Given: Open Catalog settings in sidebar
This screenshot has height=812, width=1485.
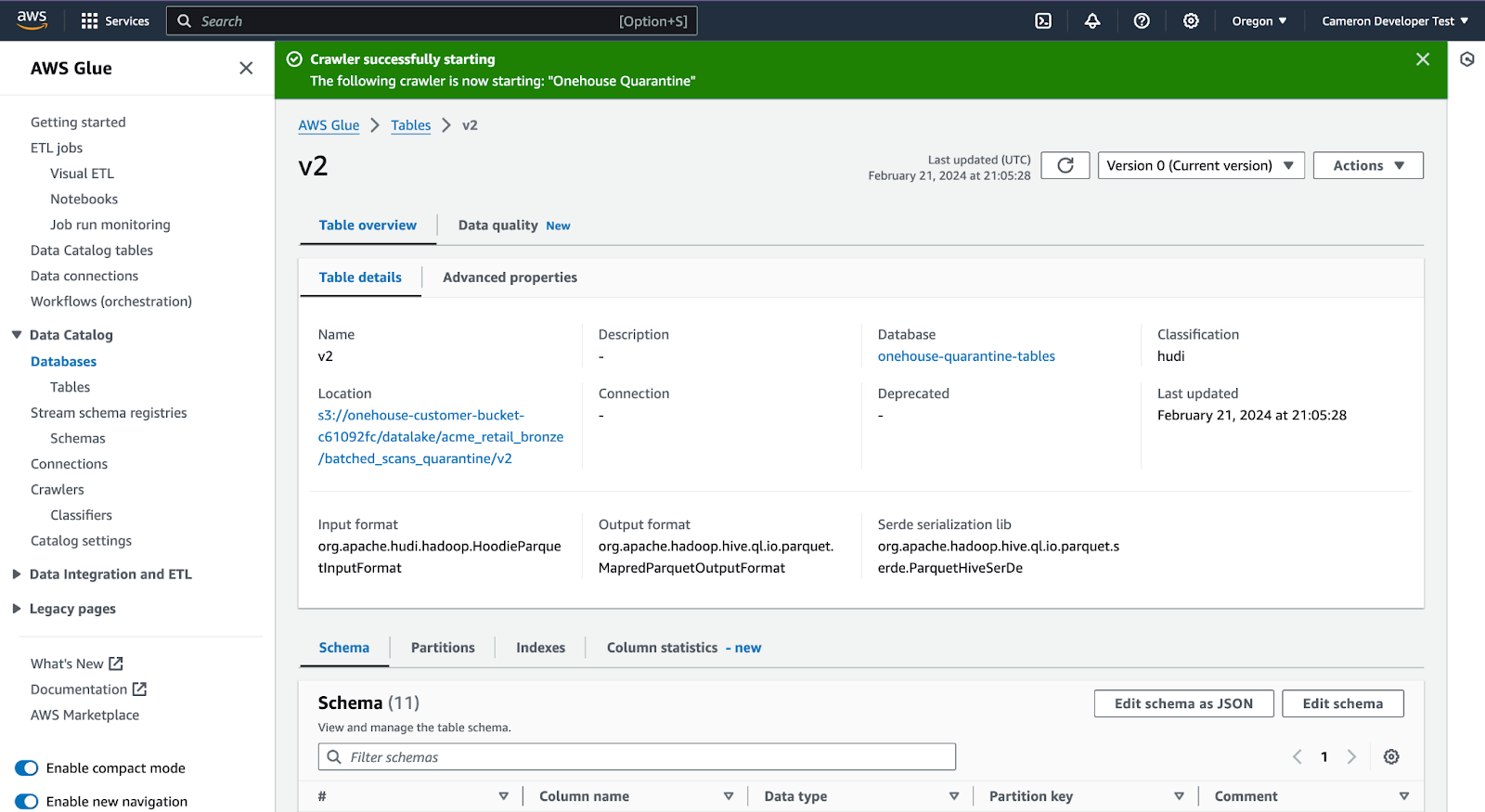Looking at the screenshot, I should (x=81, y=540).
